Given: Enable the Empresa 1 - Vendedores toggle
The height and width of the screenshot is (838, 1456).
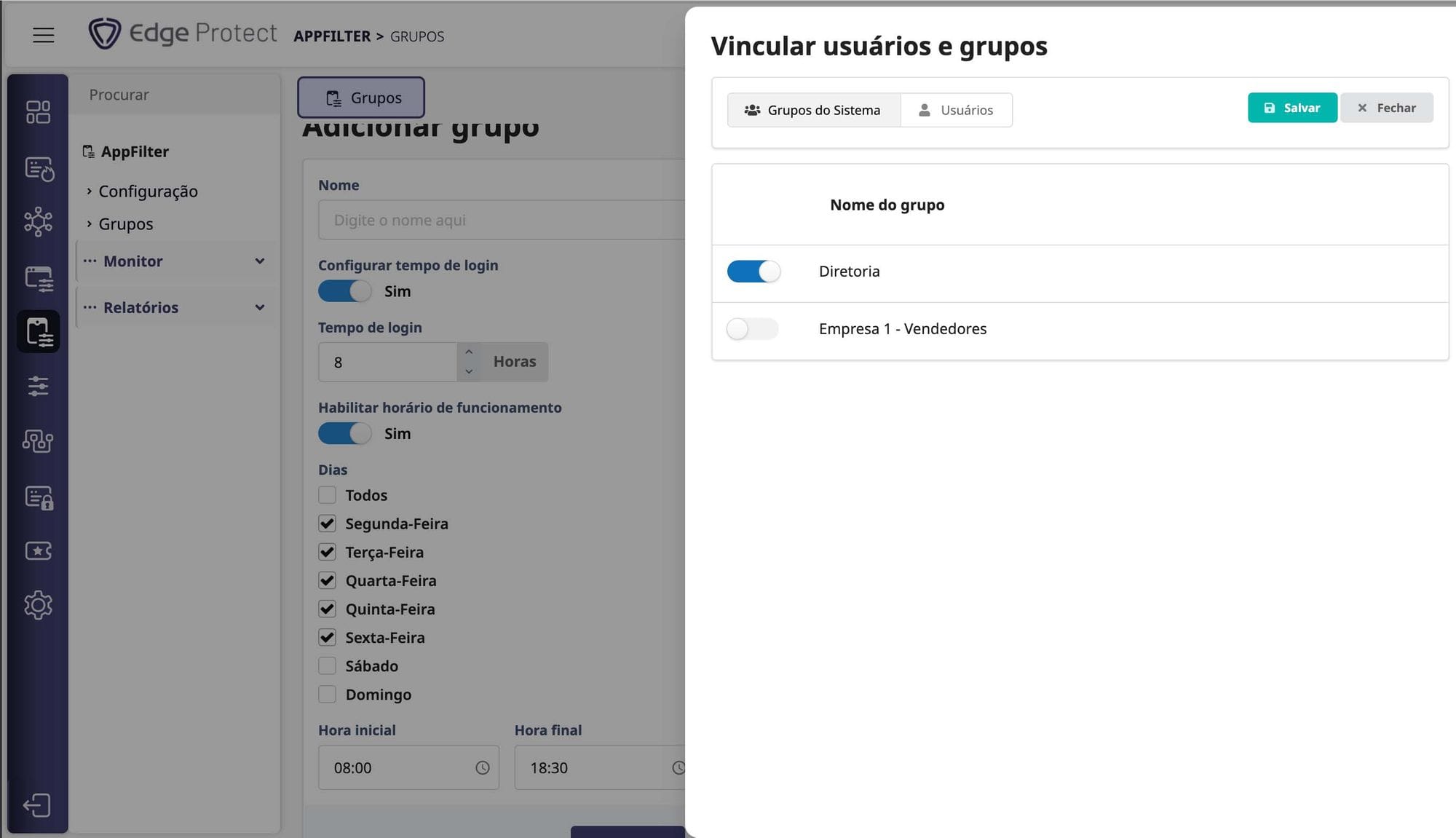Looking at the screenshot, I should click(x=752, y=329).
